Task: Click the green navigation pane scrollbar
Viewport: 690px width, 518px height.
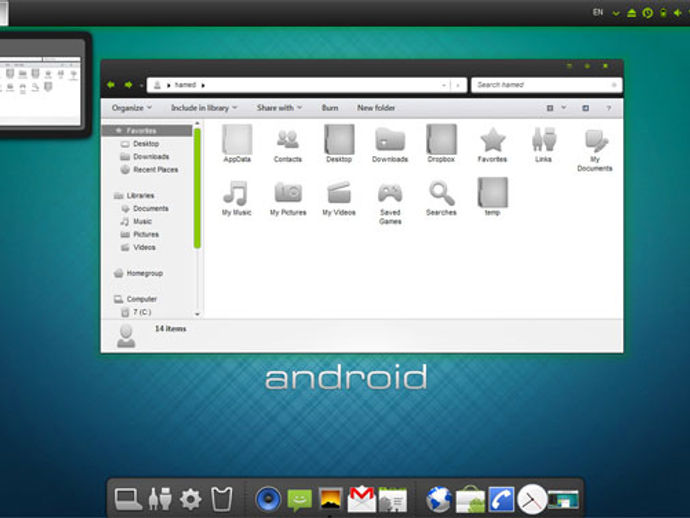Action: (x=197, y=188)
